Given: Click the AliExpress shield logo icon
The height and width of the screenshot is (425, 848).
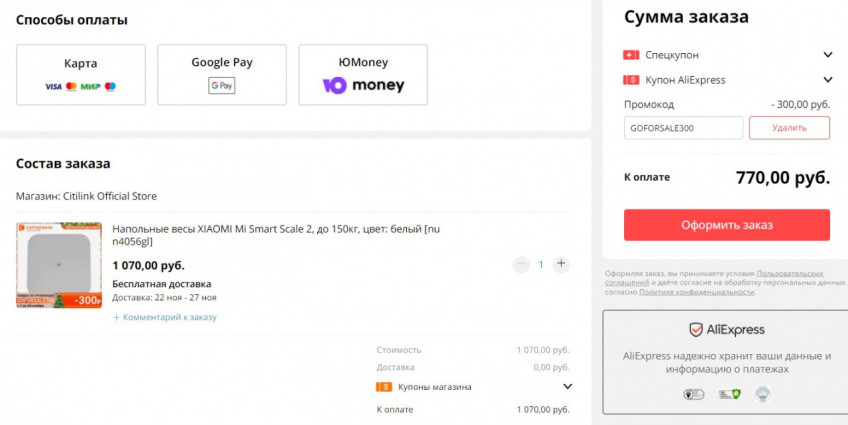Looking at the screenshot, I should 696,330.
